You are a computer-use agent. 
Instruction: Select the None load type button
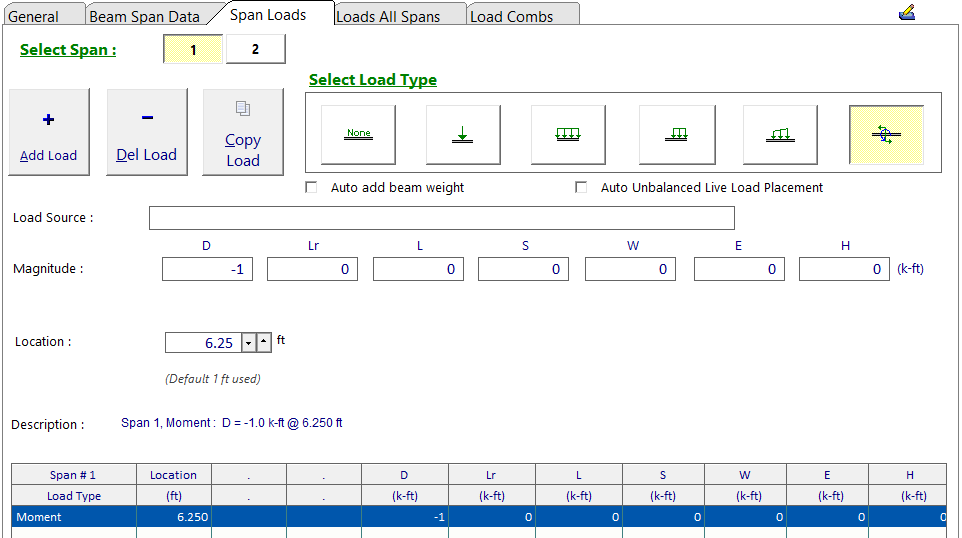click(358, 135)
